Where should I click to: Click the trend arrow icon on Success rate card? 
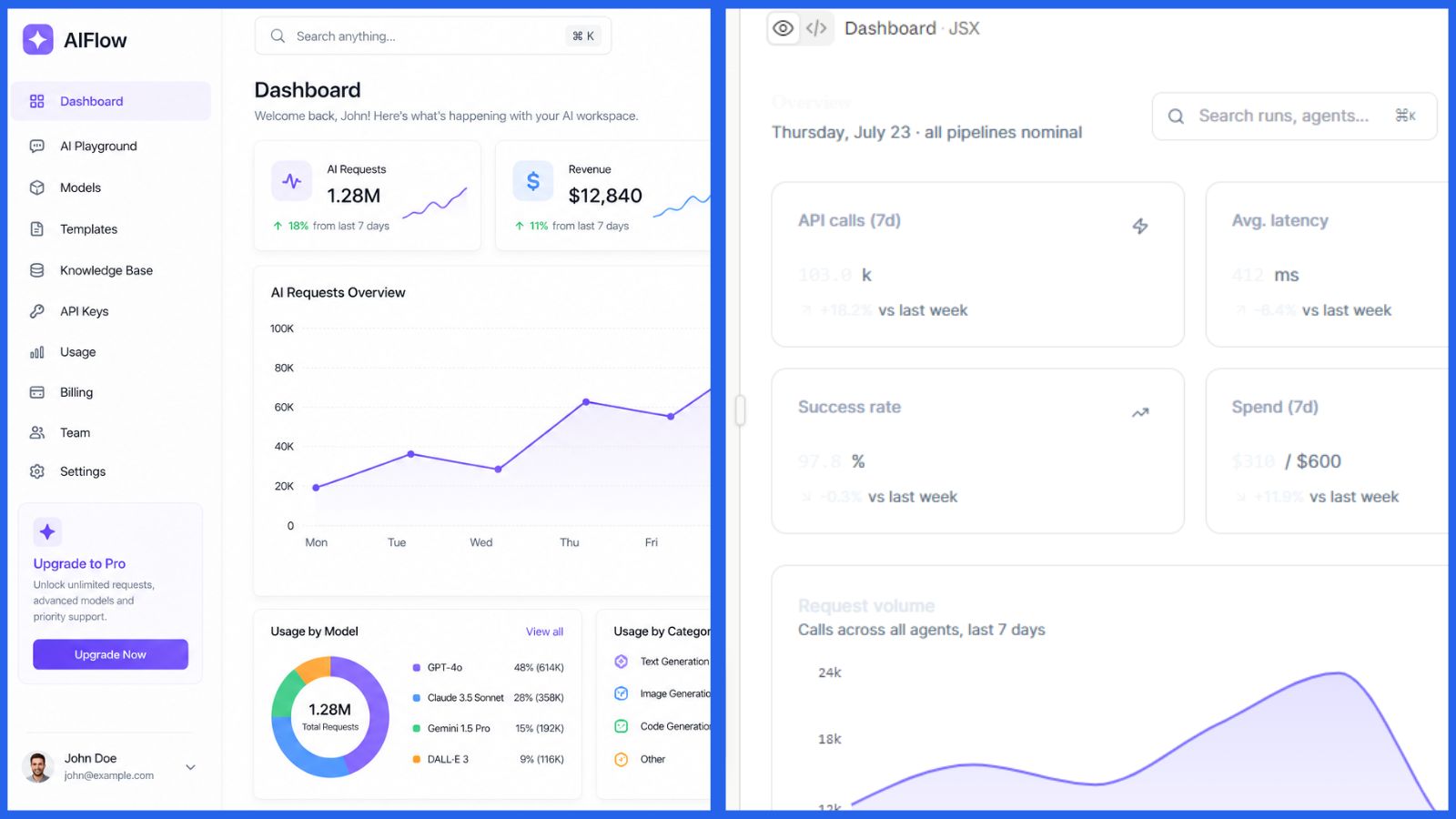pyautogui.click(x=1140, y=412)
